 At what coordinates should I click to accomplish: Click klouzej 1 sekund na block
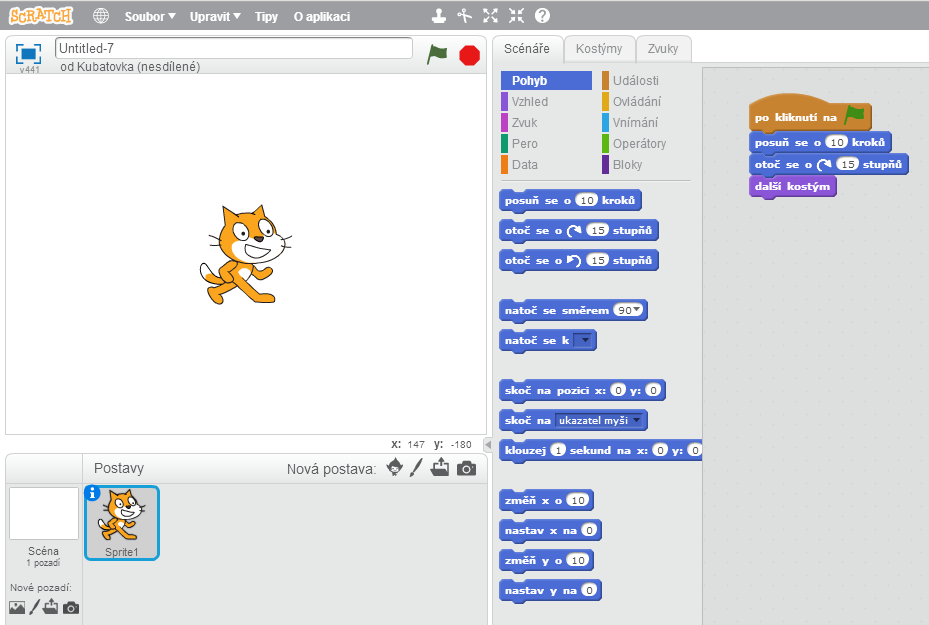601,450
